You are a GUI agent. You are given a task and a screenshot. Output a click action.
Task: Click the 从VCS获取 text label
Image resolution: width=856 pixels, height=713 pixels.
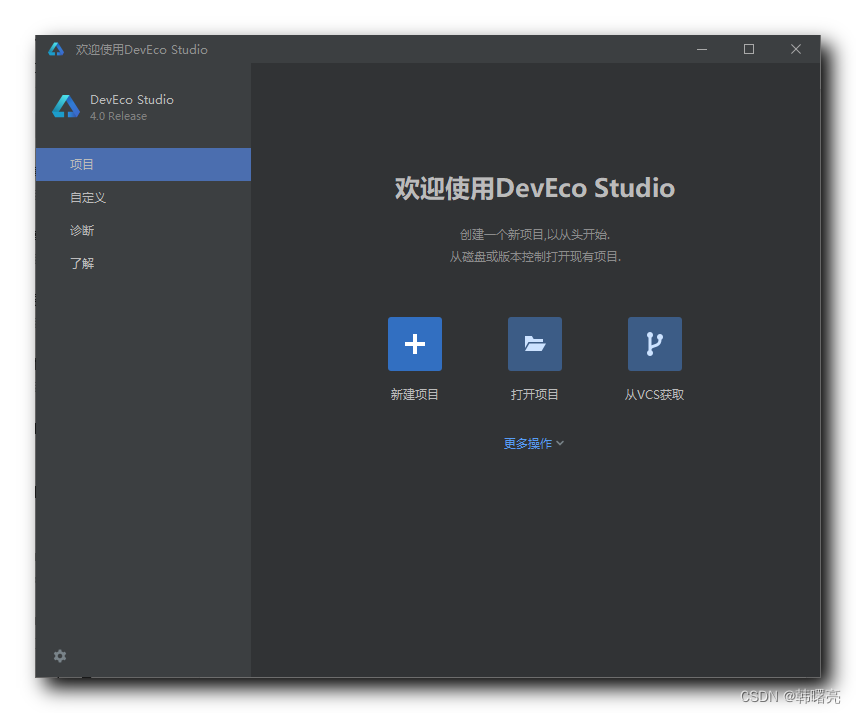654,395
